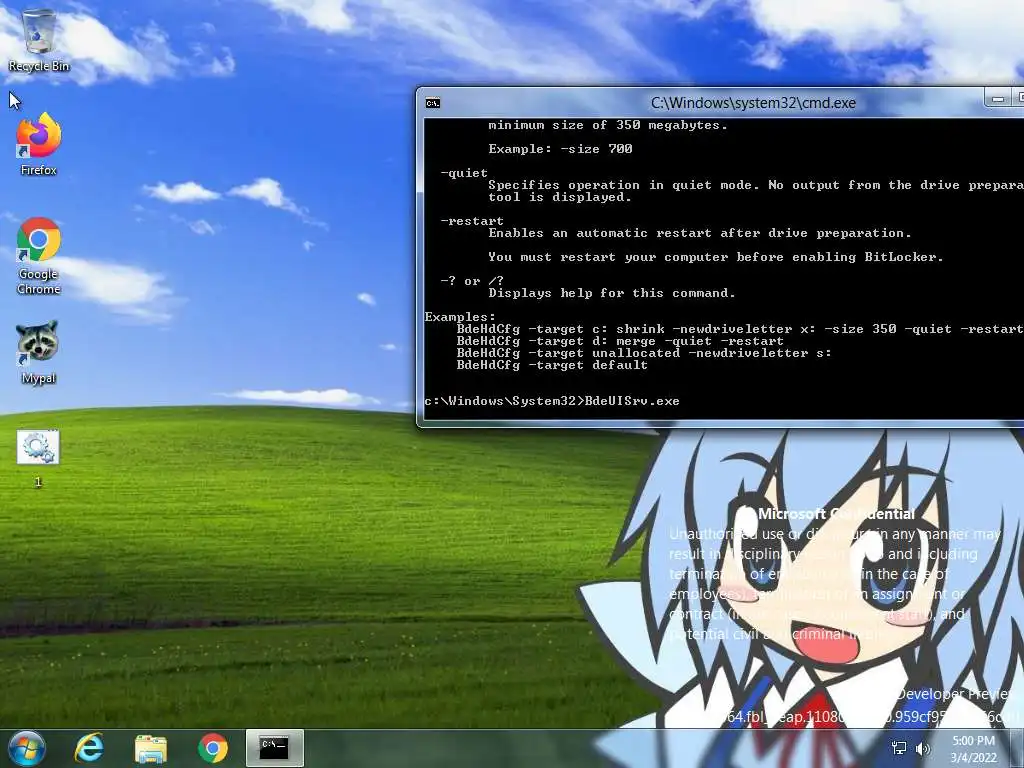Image resolution: width=1024 pixels, height=768 pixels.
Task: Click the 'Examples:' heading in the console
Action: [x=460, y=317]
